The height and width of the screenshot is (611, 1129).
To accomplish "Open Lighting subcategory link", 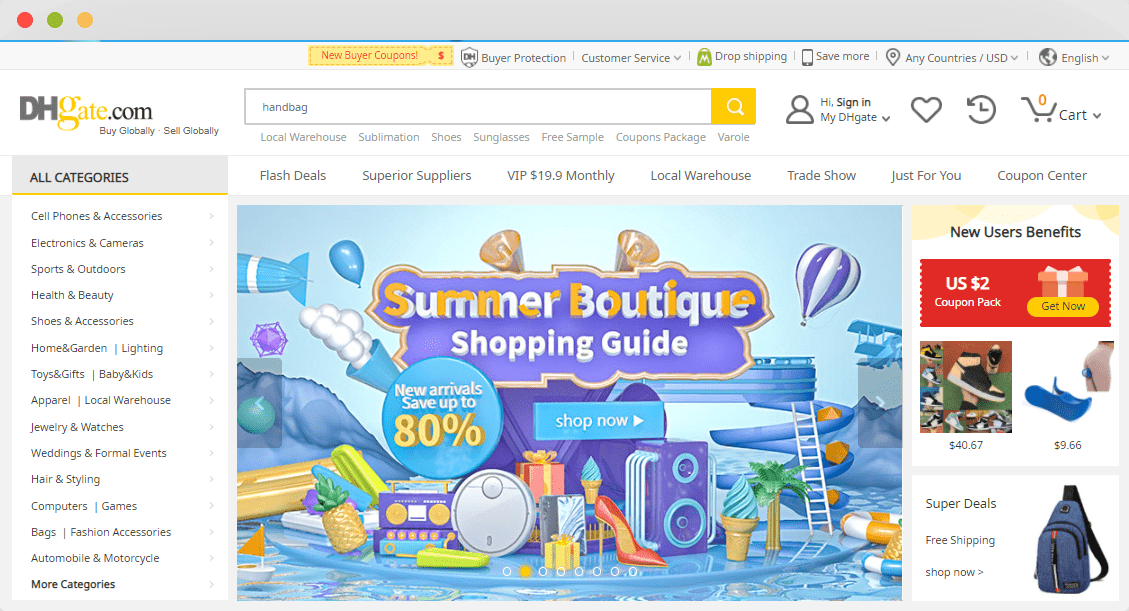I will (142, 348).
